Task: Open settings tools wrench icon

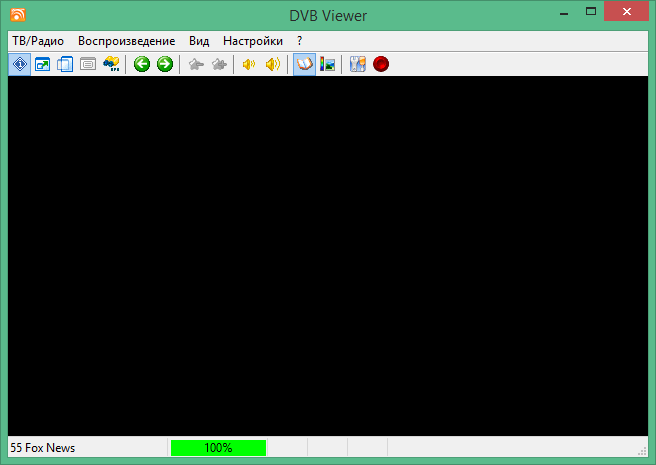Action: 358,64
